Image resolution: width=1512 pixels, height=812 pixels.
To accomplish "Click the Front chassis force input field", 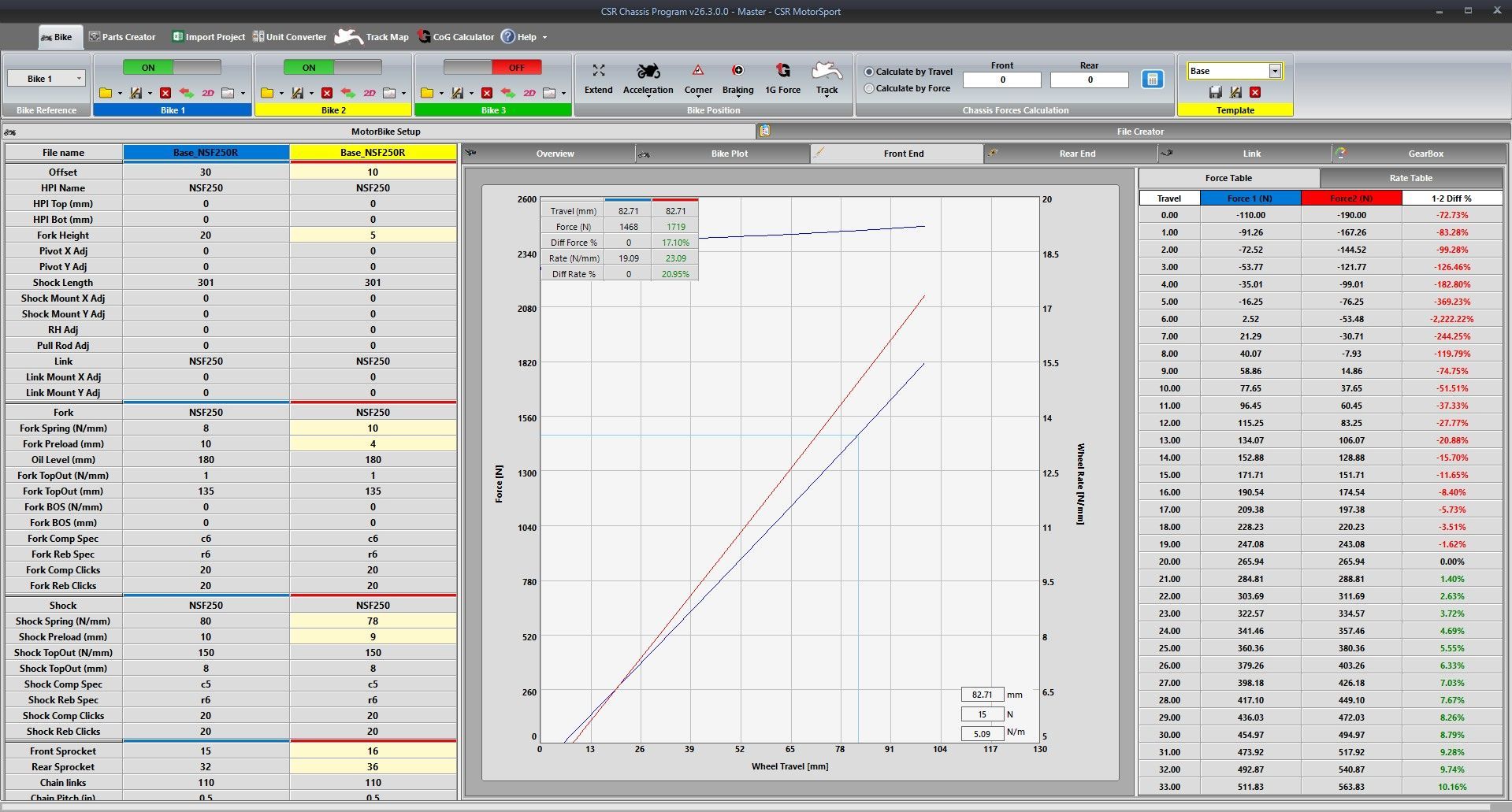I will tap(1001, 80).
